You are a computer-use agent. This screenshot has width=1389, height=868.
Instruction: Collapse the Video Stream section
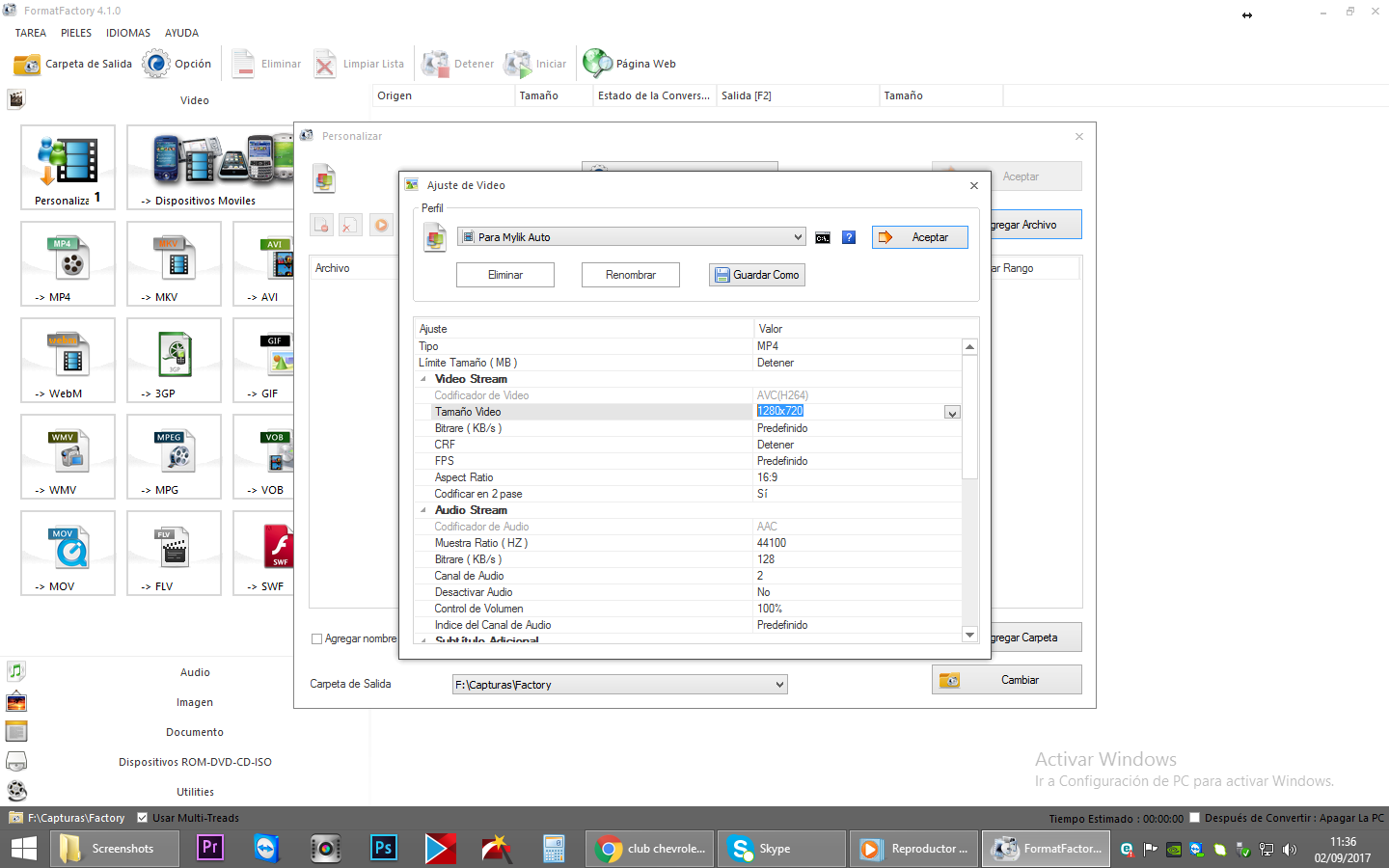click(x=423, y=379)
